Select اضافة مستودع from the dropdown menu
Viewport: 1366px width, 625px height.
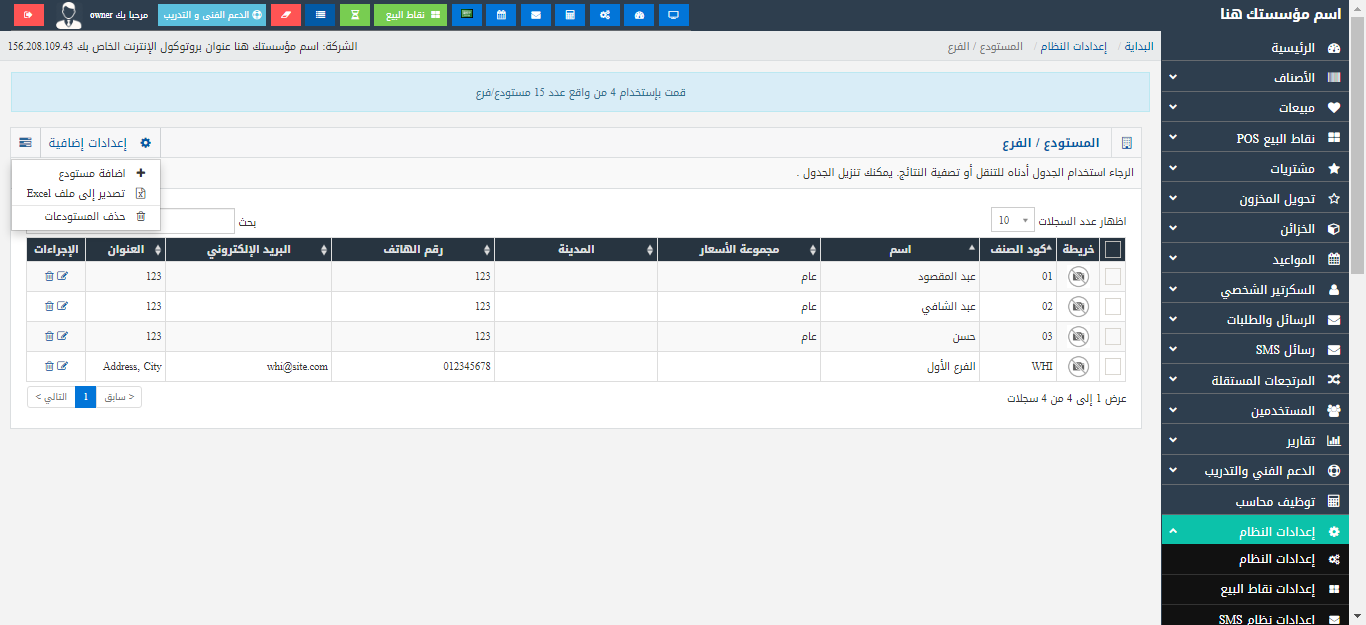click(x=90, y=173)
